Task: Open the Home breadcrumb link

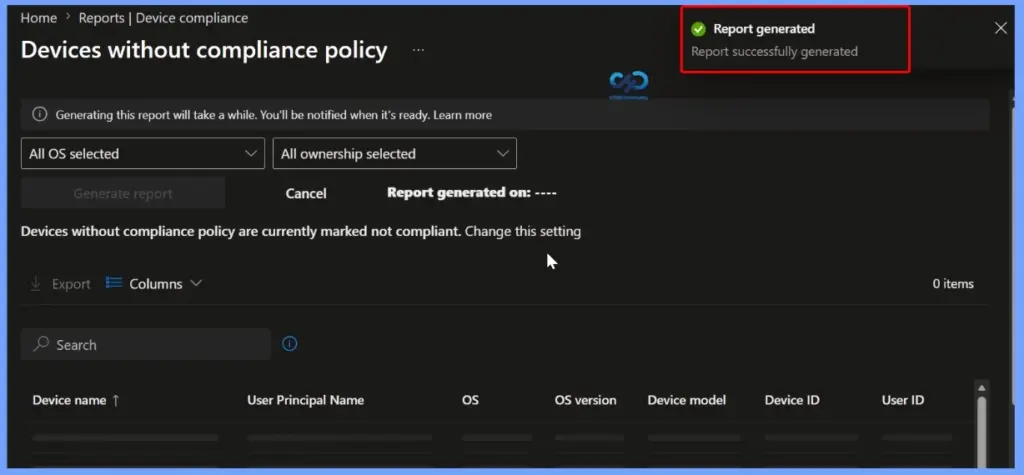Action: 39,18
